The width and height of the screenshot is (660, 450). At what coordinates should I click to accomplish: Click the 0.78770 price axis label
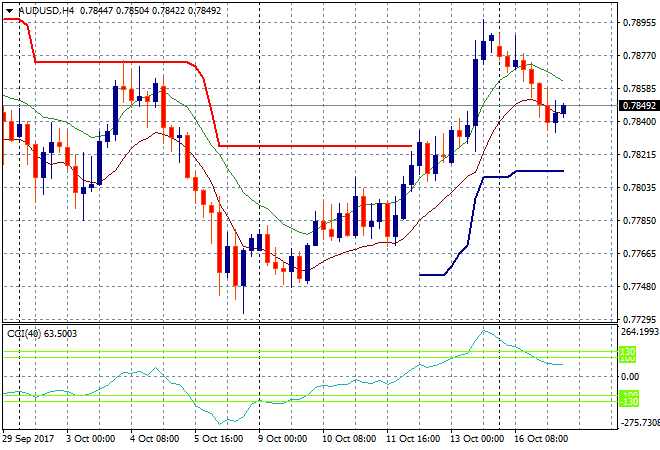pyautogui.click(x=639, y=56)
